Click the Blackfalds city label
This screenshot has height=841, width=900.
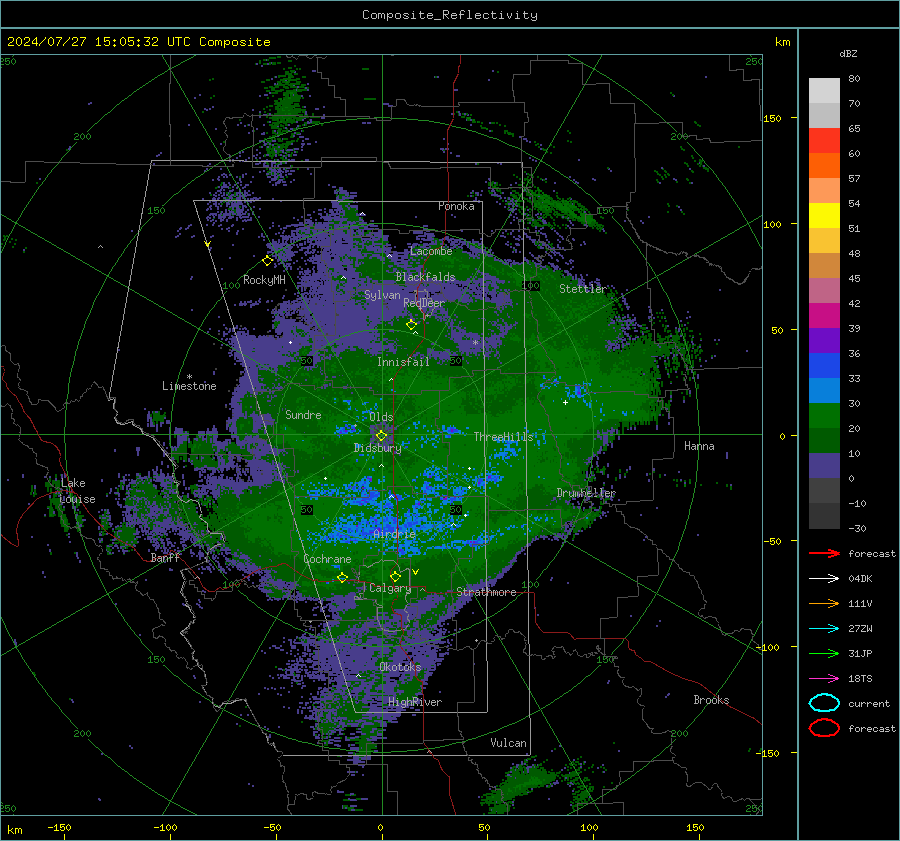pyautogui.click(x=425, y=277)
